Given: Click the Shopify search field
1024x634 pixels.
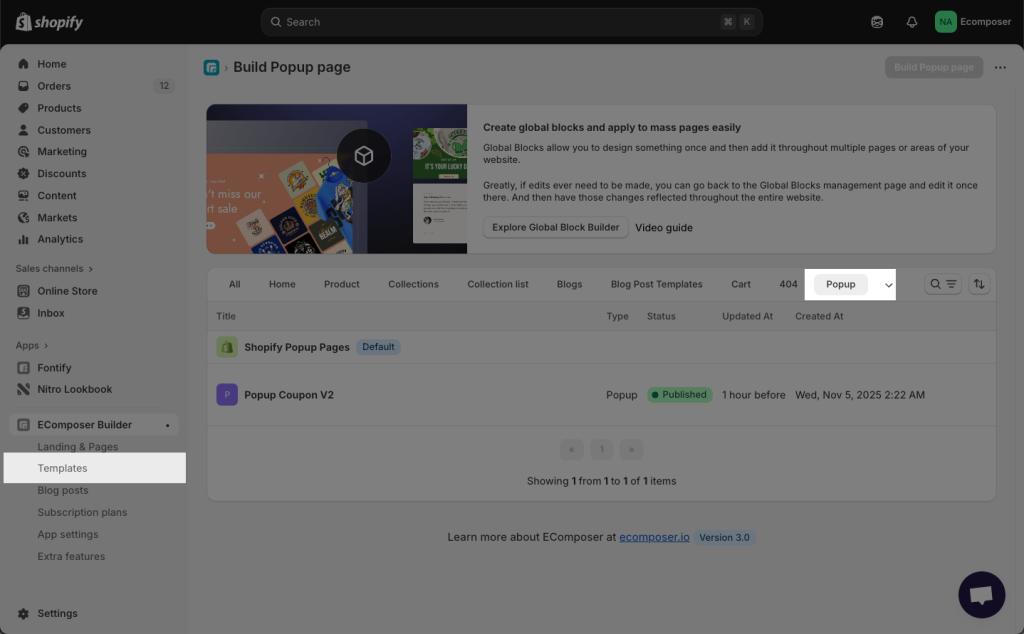Looking at the screenshot, I should coord(510,22).
